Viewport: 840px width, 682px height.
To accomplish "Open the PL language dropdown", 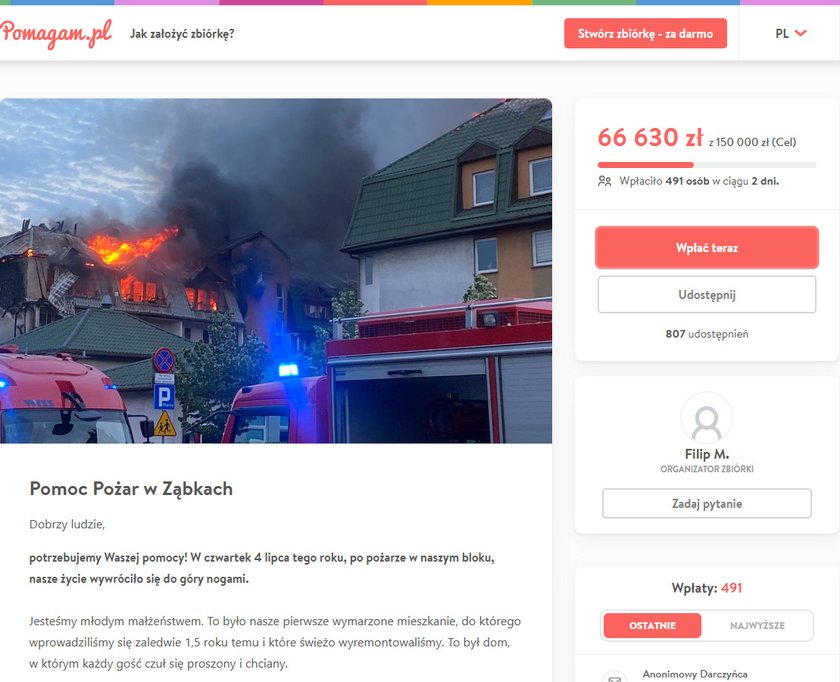I will (791, 33).
